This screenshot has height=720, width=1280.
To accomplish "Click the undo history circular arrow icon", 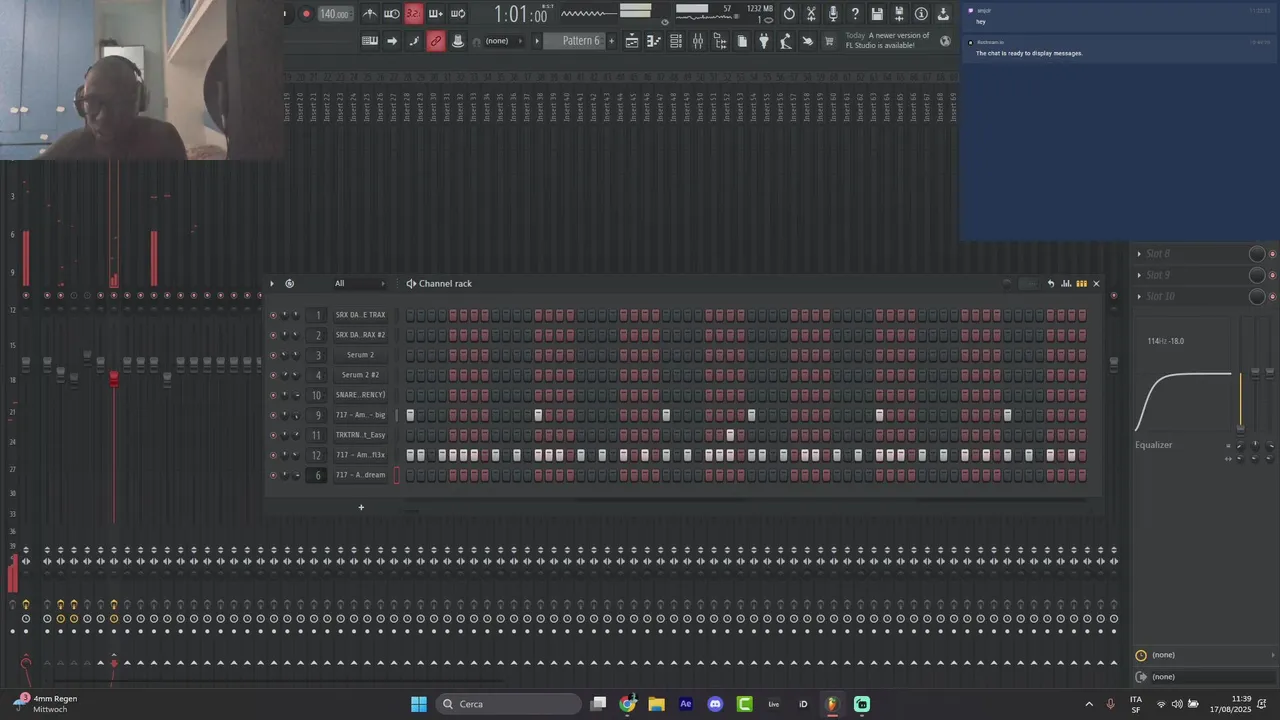I will [x=789, y=14].
